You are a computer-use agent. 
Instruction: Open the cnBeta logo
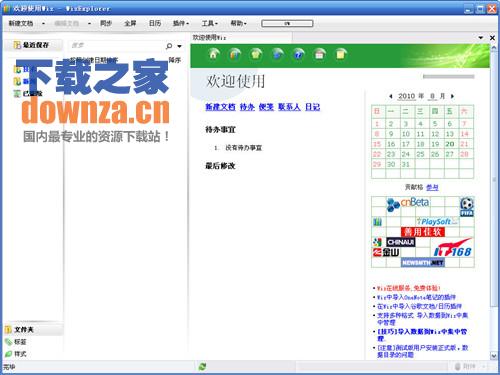[x=407, y=203]
